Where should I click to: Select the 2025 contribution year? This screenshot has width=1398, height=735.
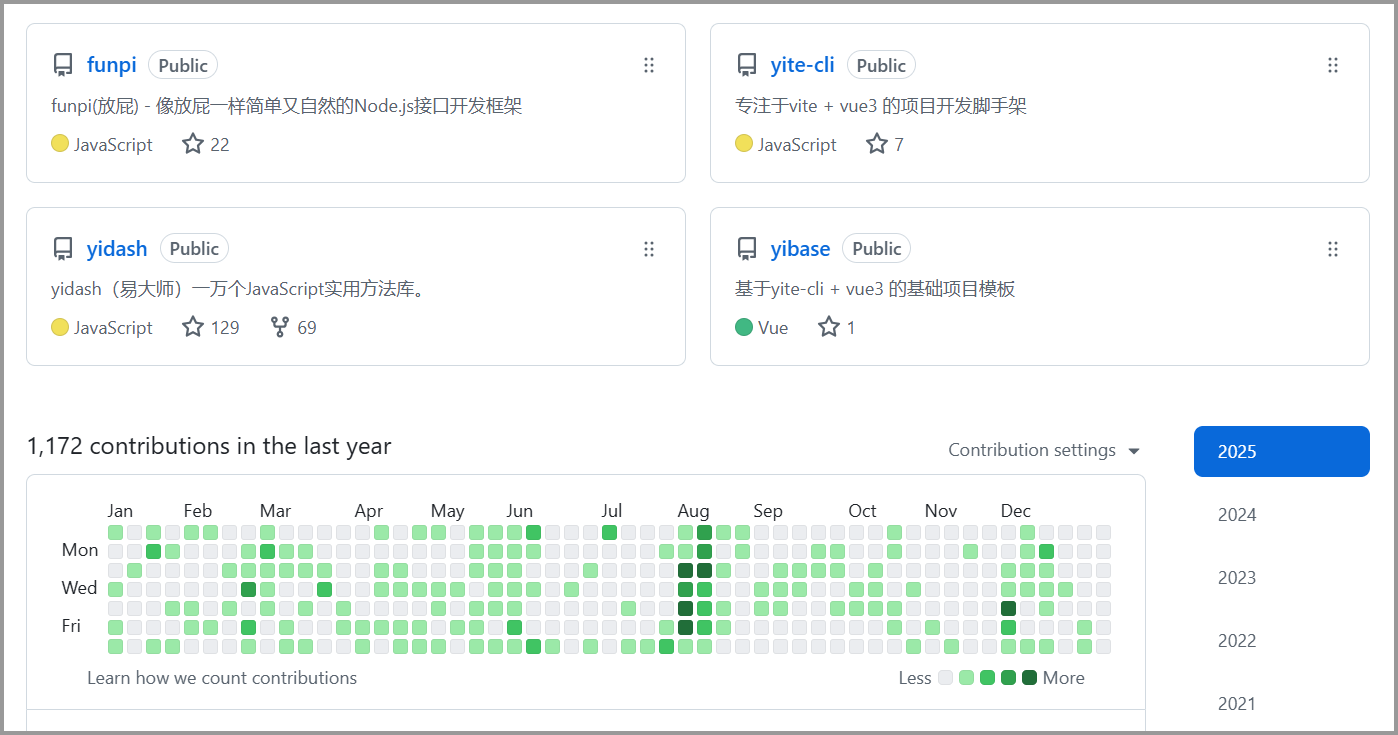tap(1282, 452)
